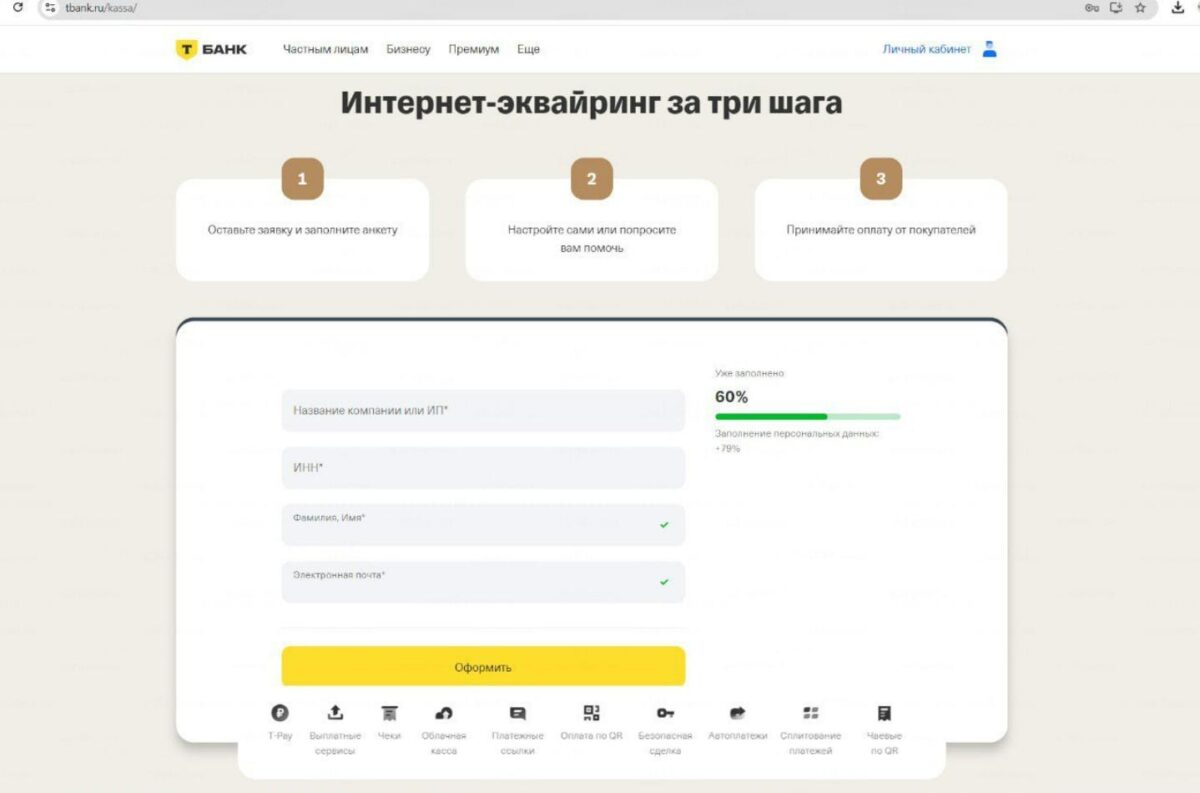
Task: Click the "Интернет-эквайринг за три шага" heading
Action: 591,103
